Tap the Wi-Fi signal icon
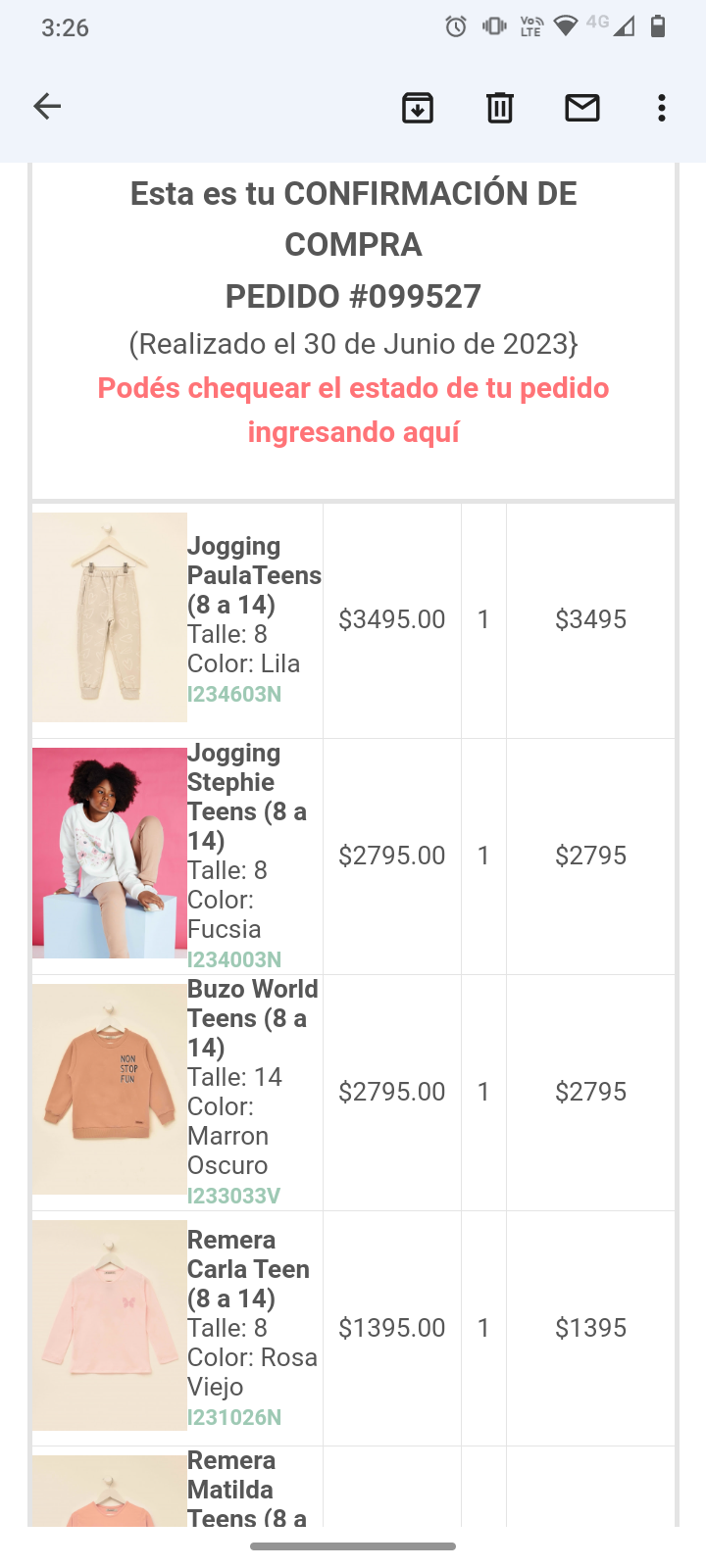 565,26
